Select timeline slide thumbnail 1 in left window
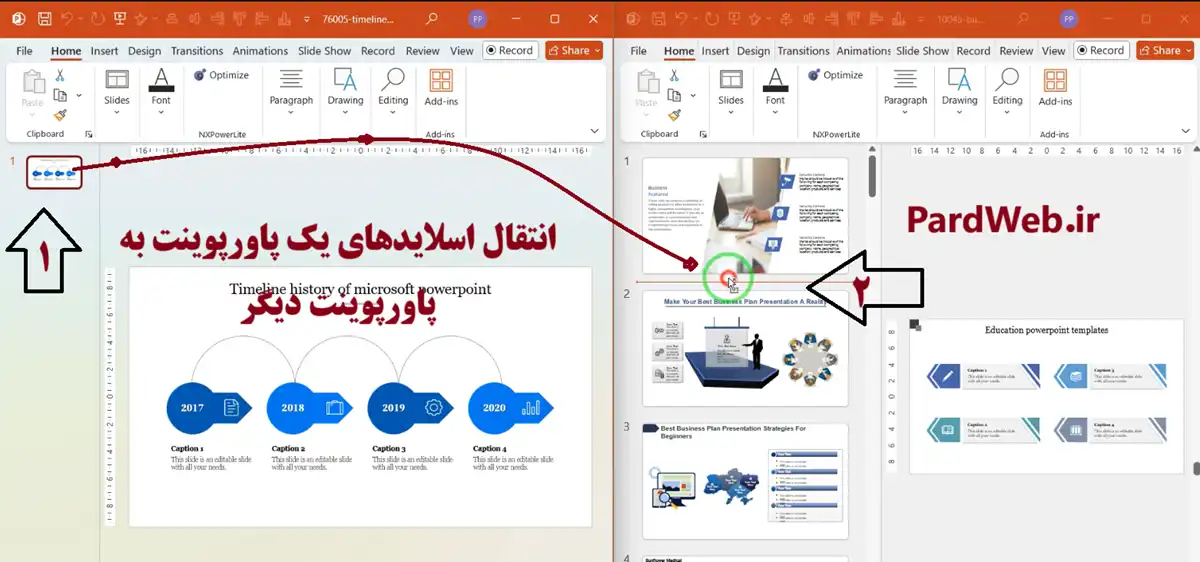This screenshot has height=562, width=1200. [x=54, y=172]
